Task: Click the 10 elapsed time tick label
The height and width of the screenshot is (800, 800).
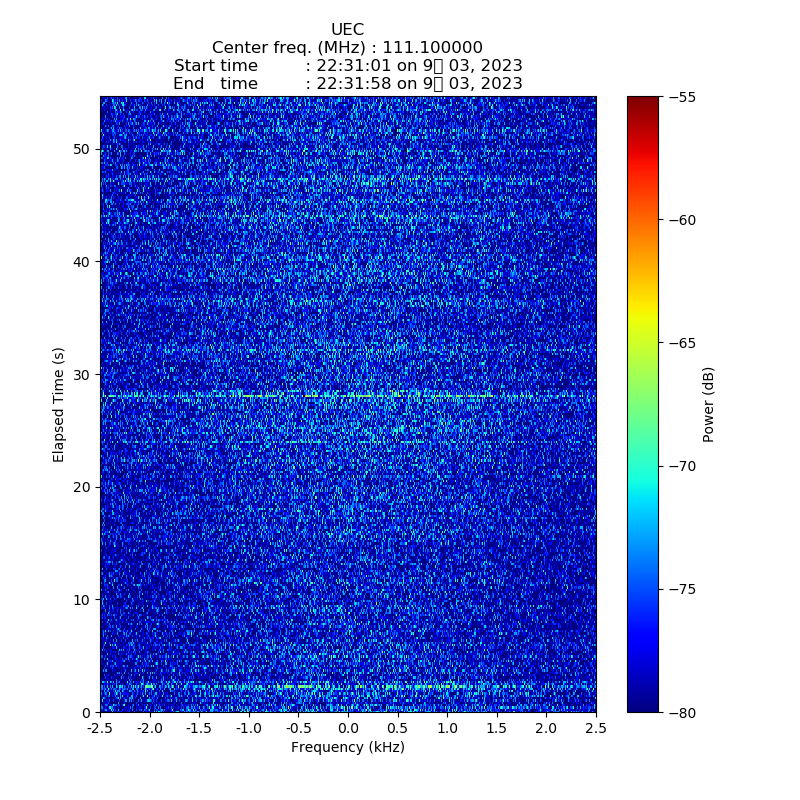Action: [80, 600]
